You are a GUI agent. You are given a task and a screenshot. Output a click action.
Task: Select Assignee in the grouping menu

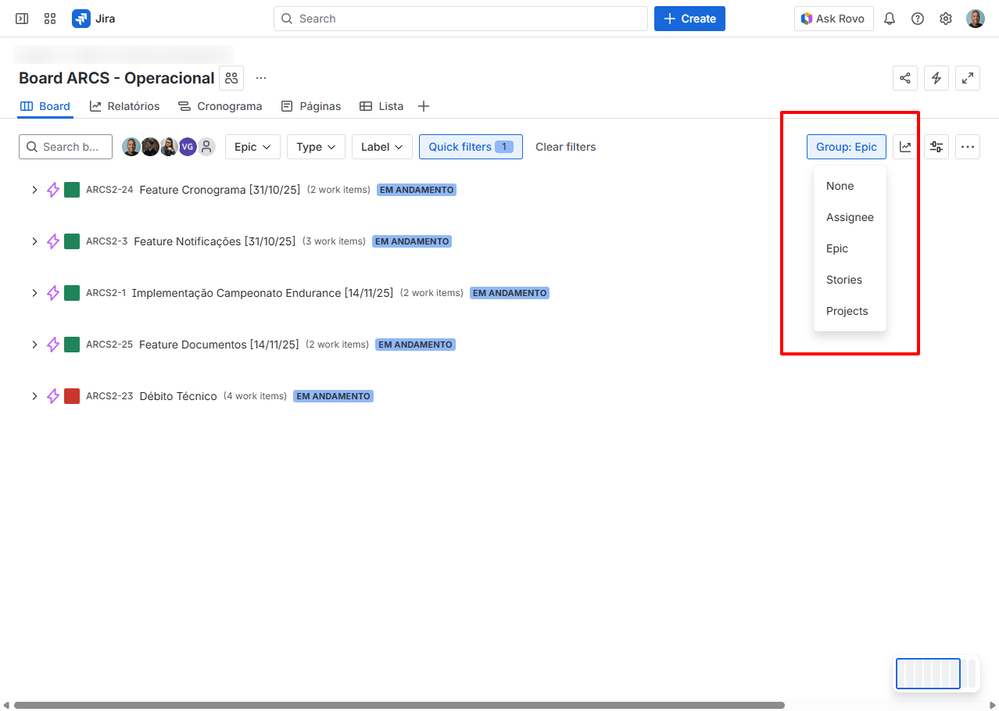click(850, 217)
